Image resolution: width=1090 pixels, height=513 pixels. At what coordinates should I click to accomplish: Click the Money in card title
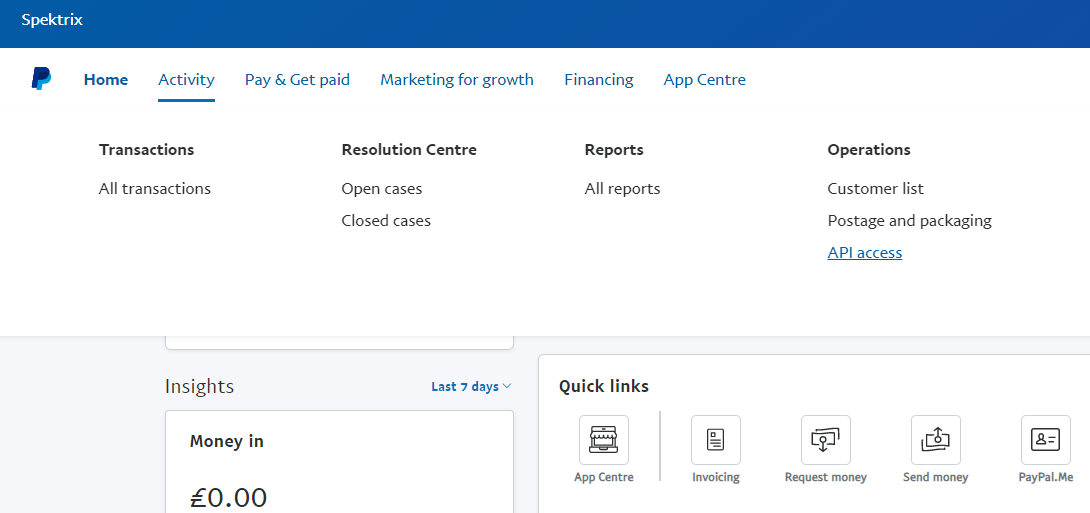click(227, 441)
